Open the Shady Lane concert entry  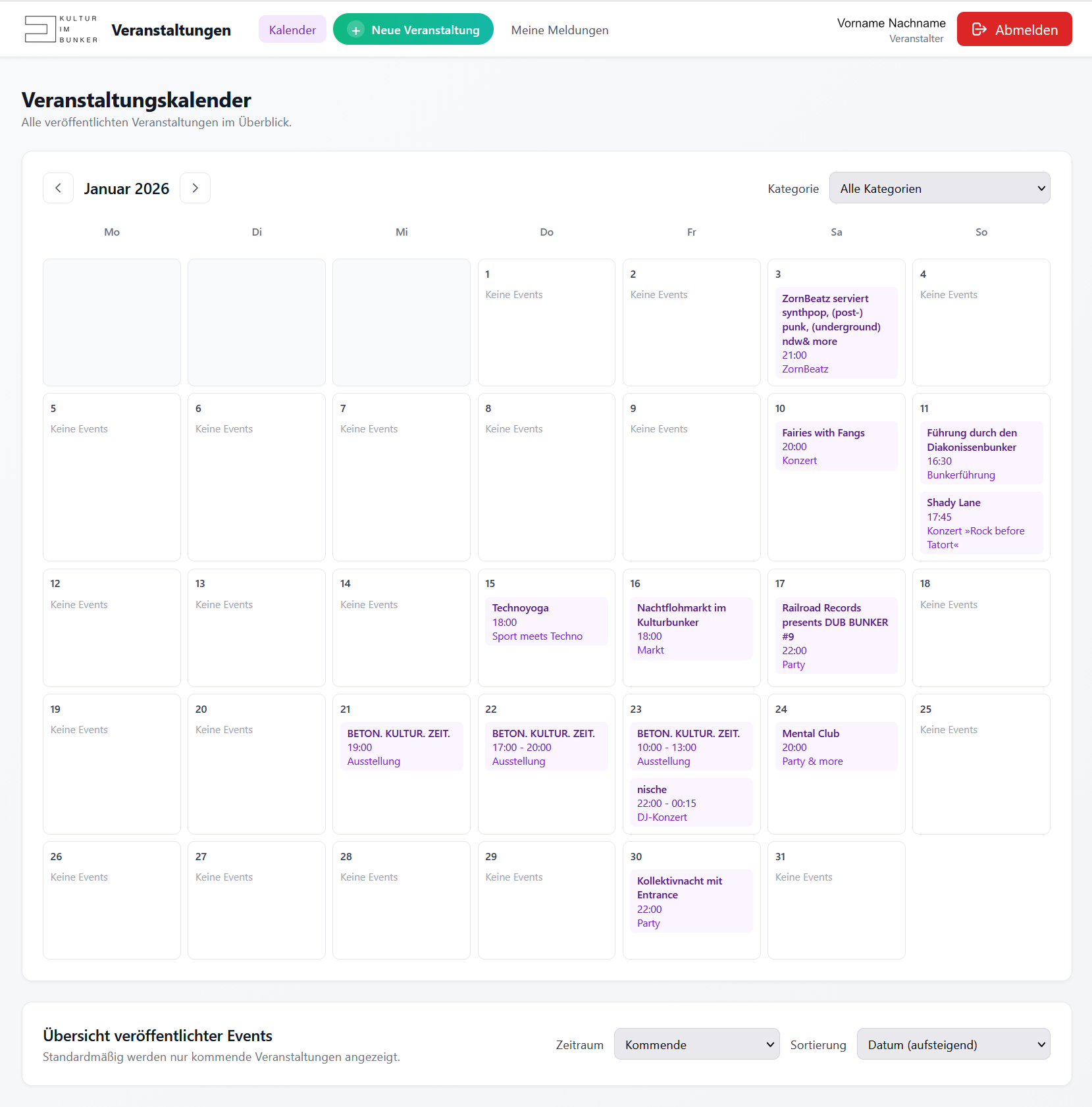click(x=981, y=523)
